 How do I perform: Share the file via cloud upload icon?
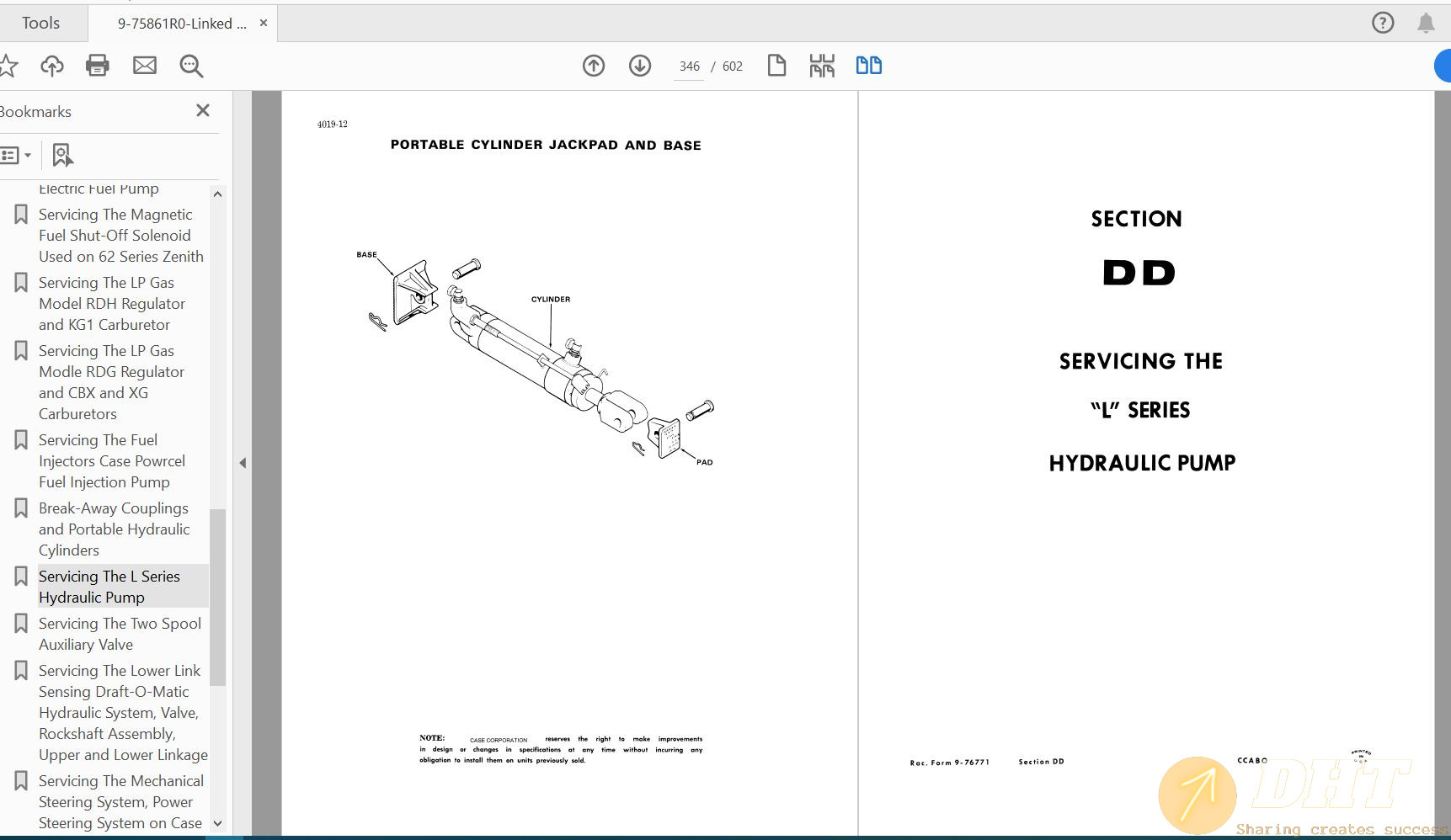point(51,66)
